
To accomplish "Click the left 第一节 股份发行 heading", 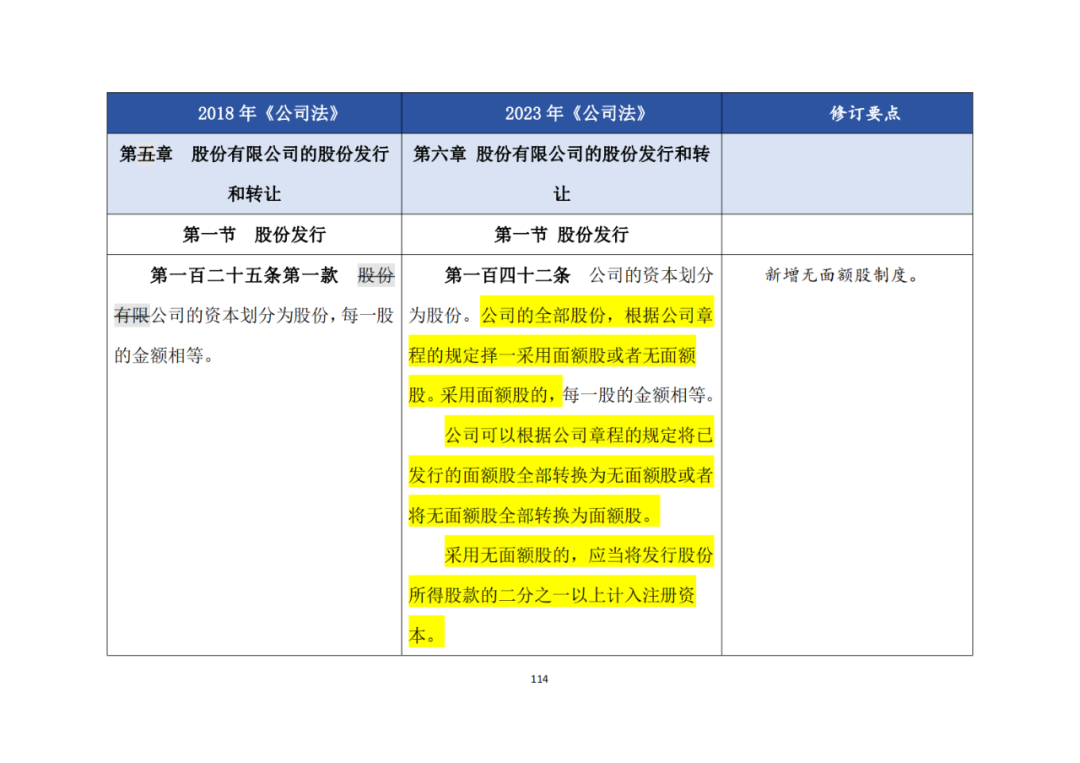I will 254,235.
